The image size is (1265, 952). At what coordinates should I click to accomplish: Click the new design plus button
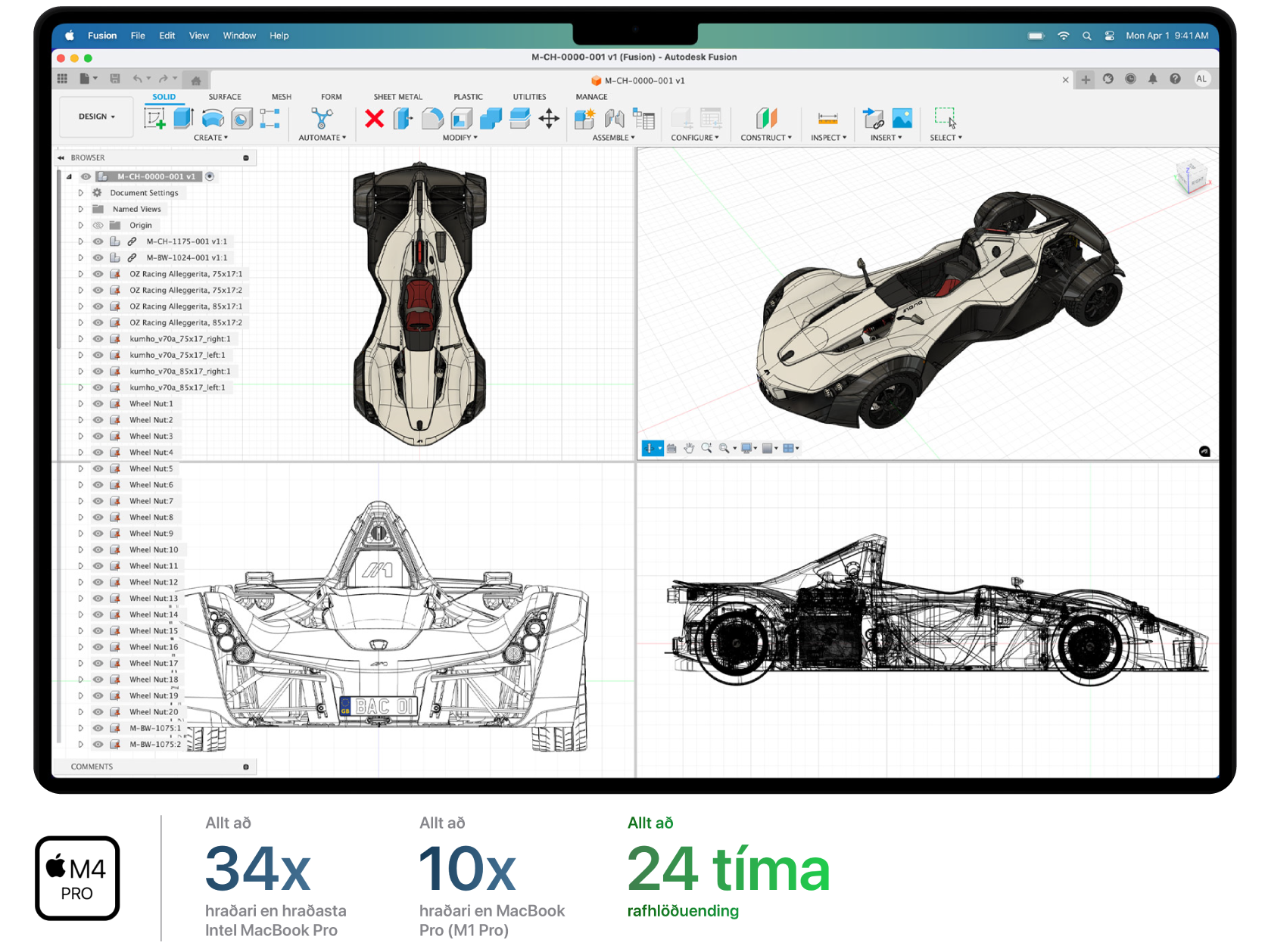[1086, 79]
